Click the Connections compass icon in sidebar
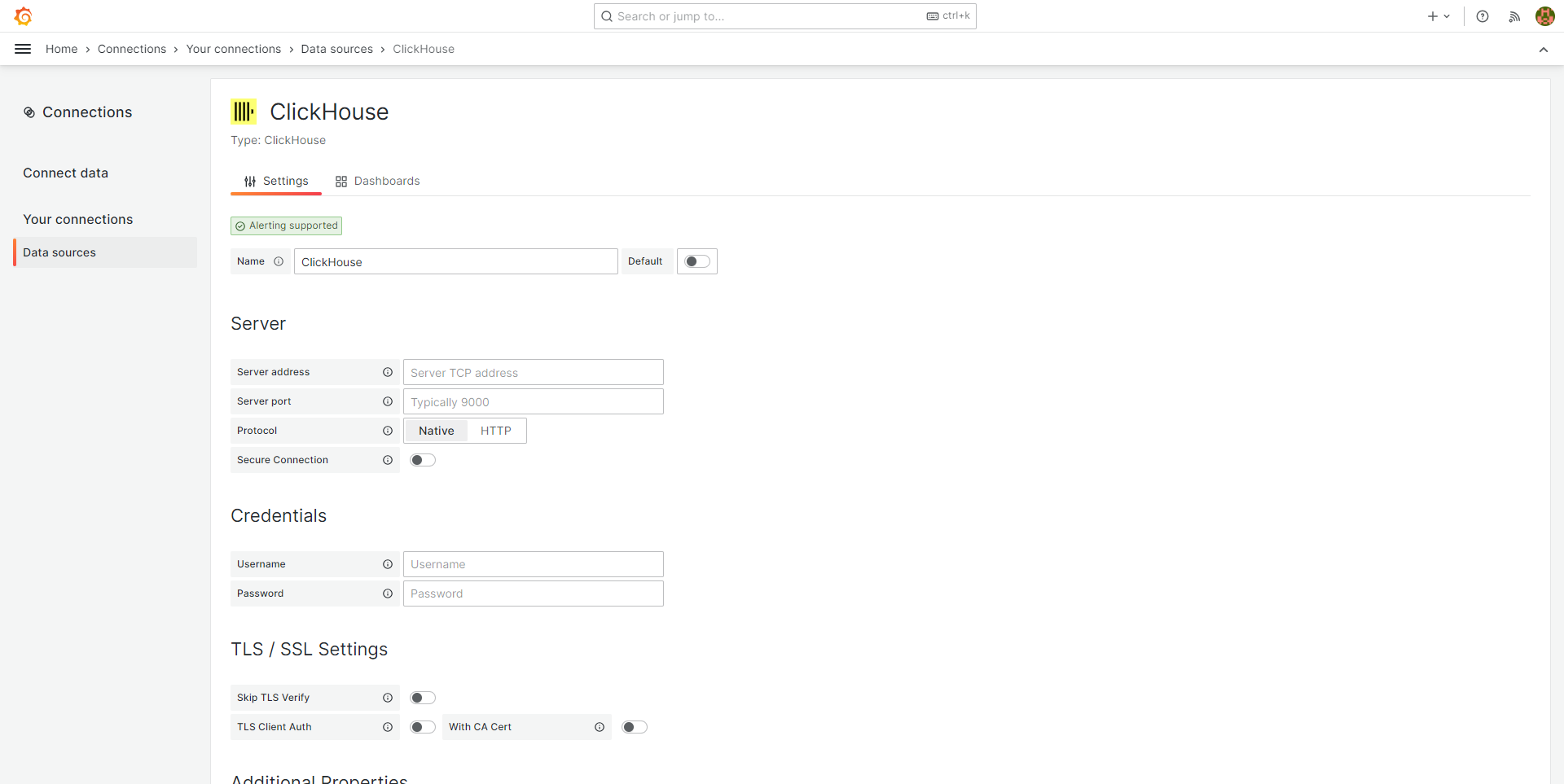This screenshot has height=784, width=1564. click(x=29, y=112)
